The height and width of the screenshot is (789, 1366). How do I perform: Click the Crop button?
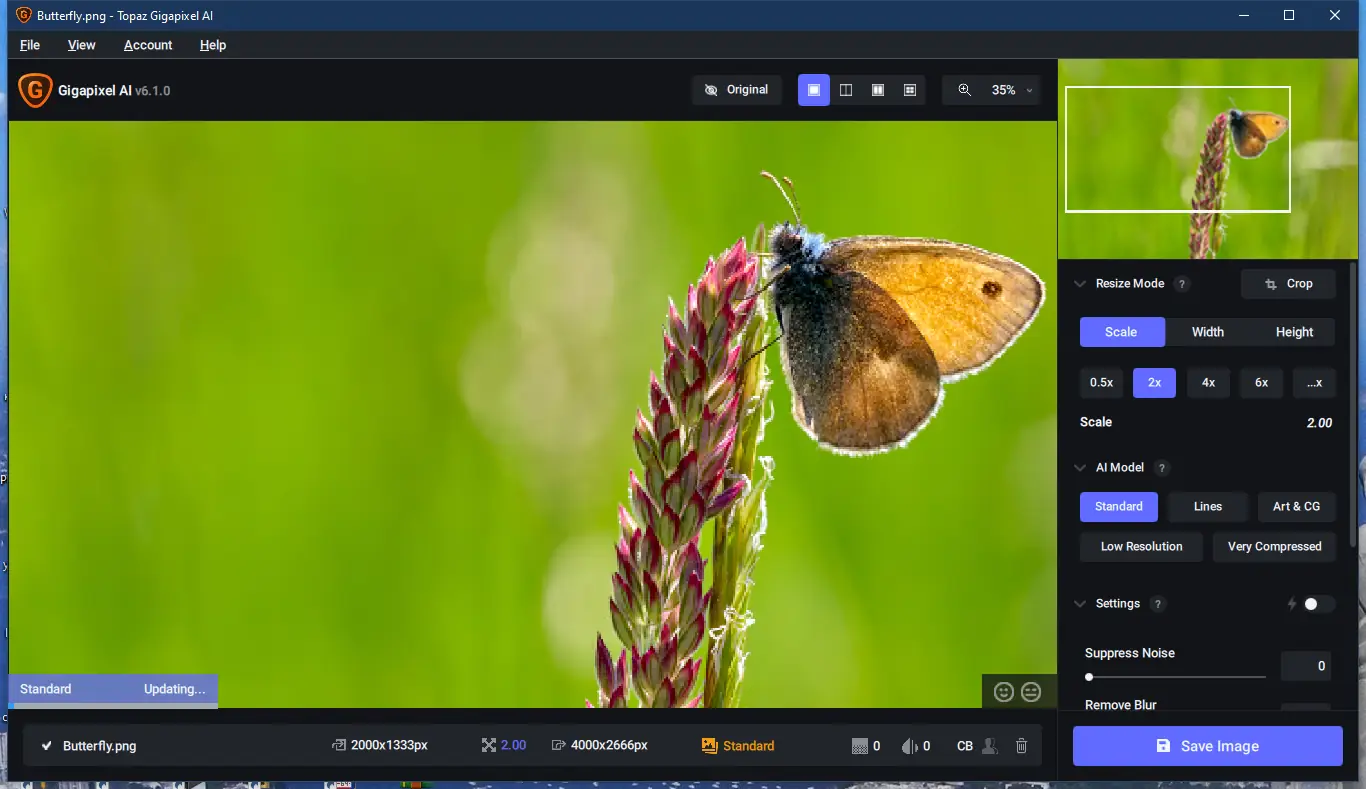point(1288,284)
